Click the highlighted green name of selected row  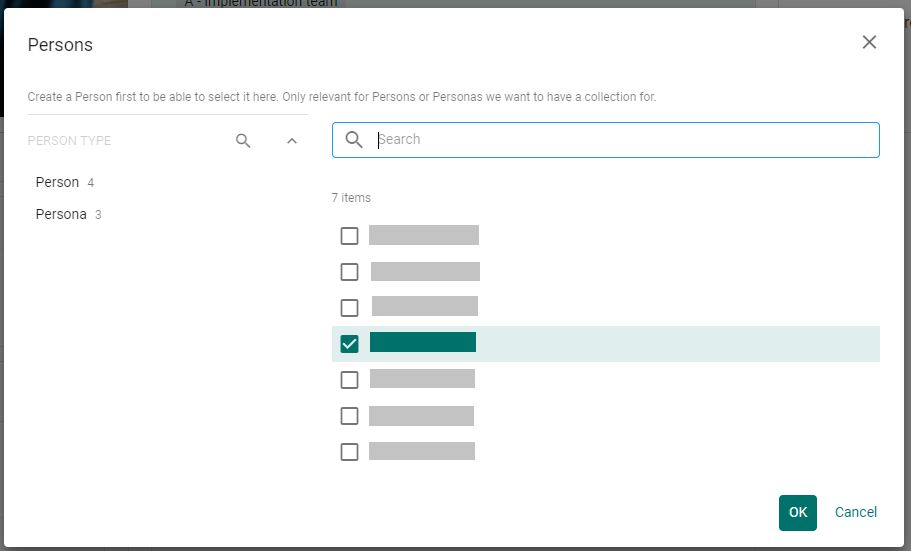coord(423,343)
